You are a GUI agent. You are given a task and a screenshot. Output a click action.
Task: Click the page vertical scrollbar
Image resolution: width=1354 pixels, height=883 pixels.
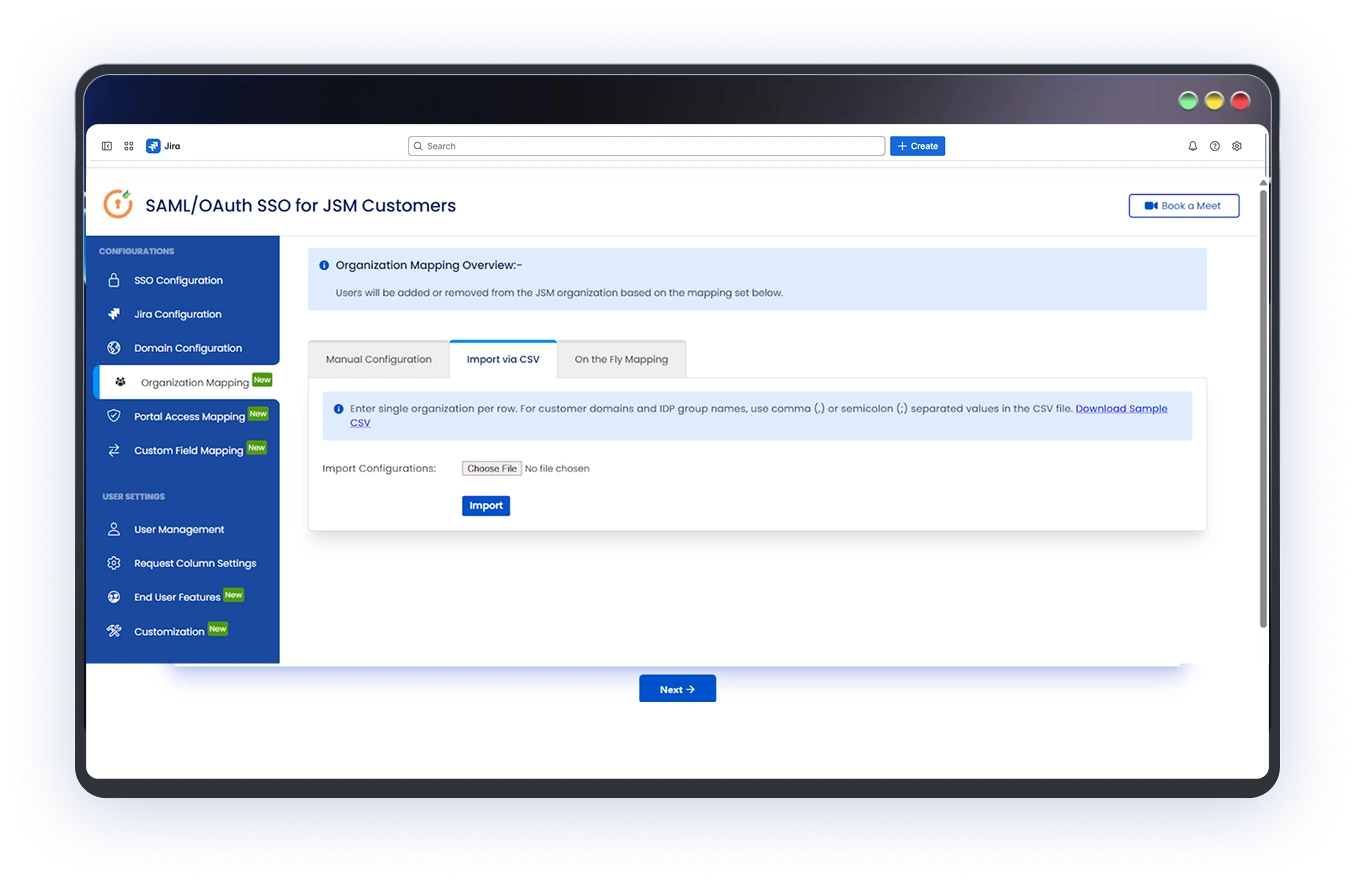point(1264,407)
